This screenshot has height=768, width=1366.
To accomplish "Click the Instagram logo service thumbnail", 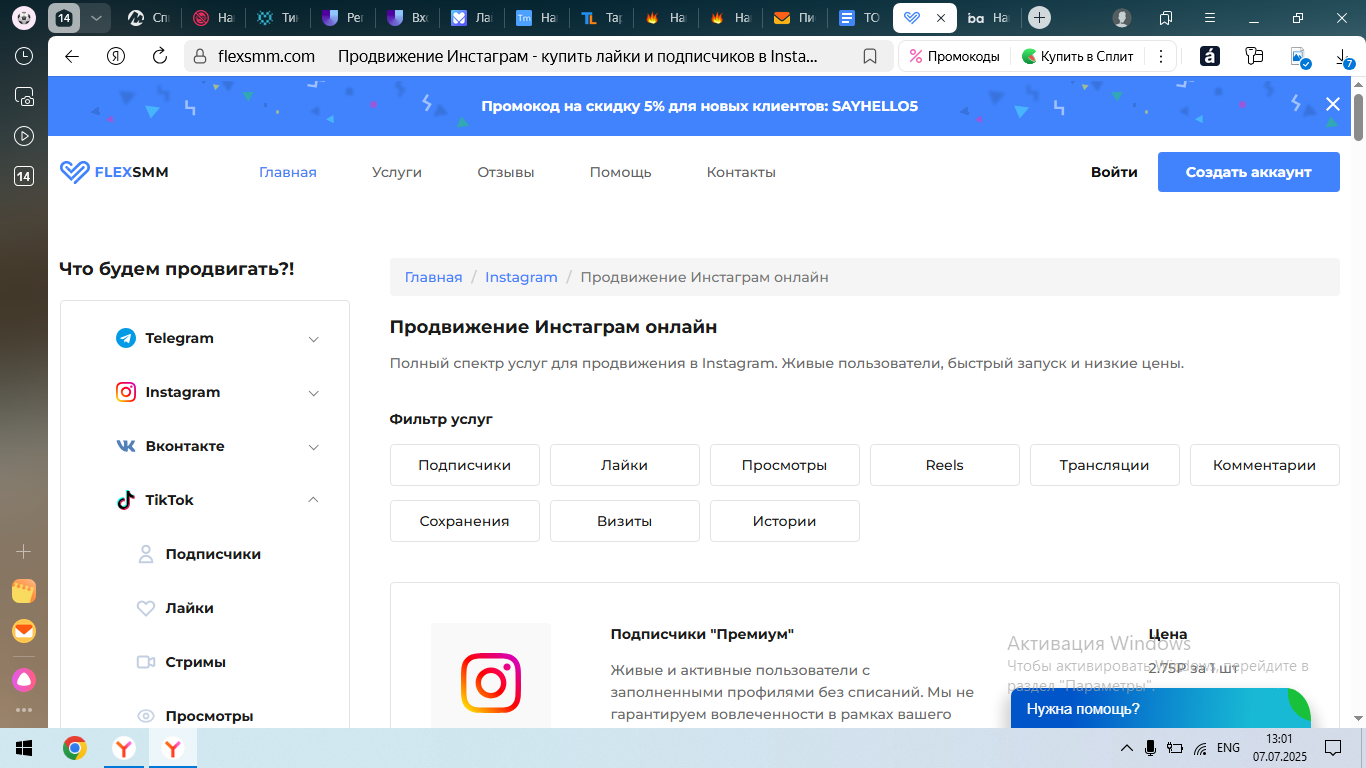I will point(491,682).
